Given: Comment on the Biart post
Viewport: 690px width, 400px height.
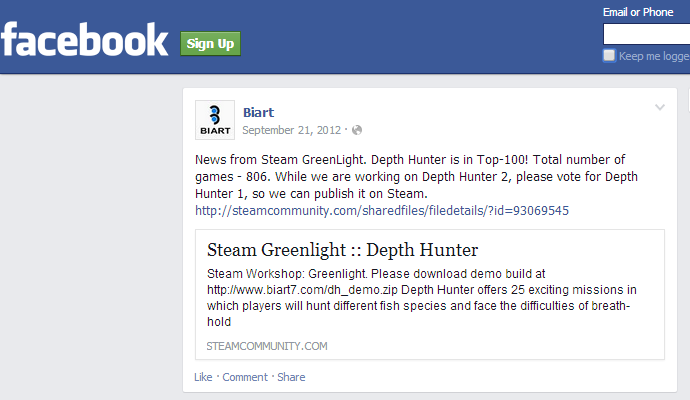Looking at the screenshot, I should coord(245,377).
